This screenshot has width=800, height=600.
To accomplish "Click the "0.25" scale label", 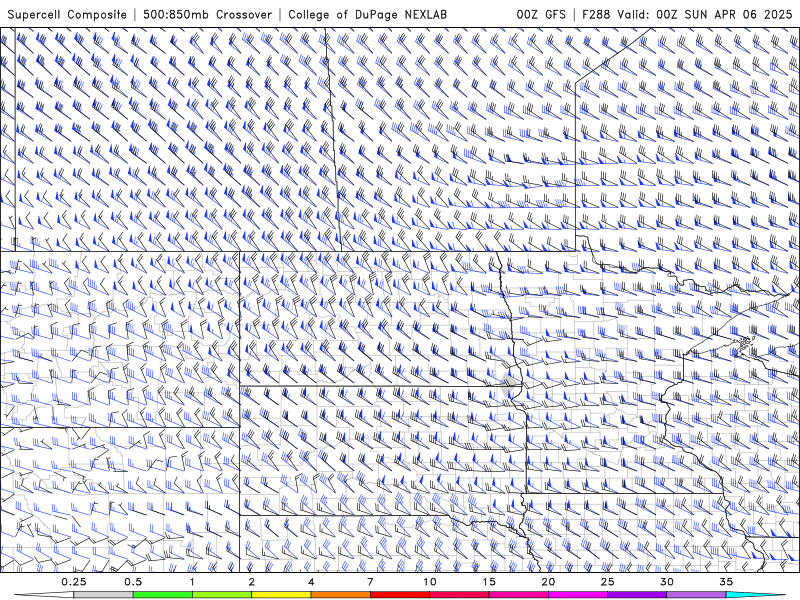I will pyautogui.click(x=73, y=582).
